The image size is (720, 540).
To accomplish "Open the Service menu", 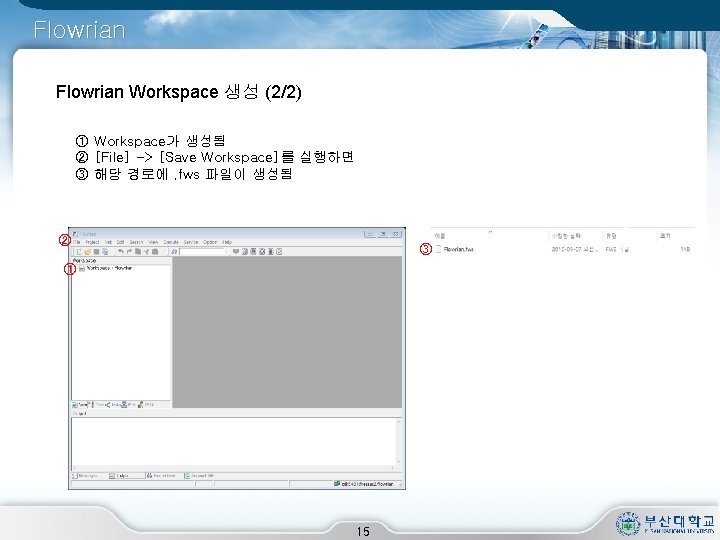I will point(191,242).
